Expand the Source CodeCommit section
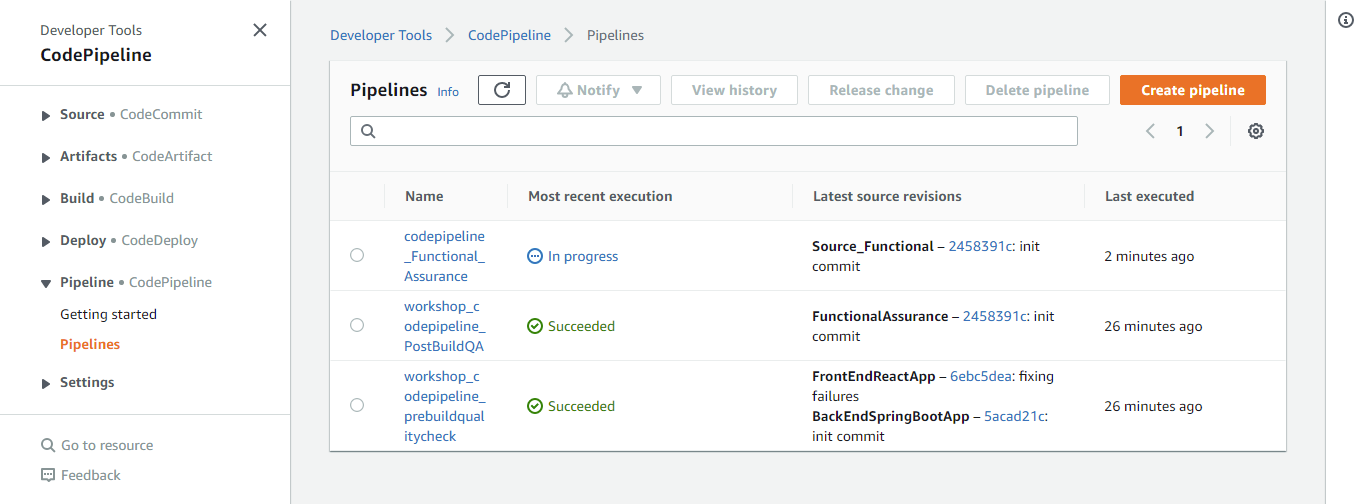 [x=46, y=115]
